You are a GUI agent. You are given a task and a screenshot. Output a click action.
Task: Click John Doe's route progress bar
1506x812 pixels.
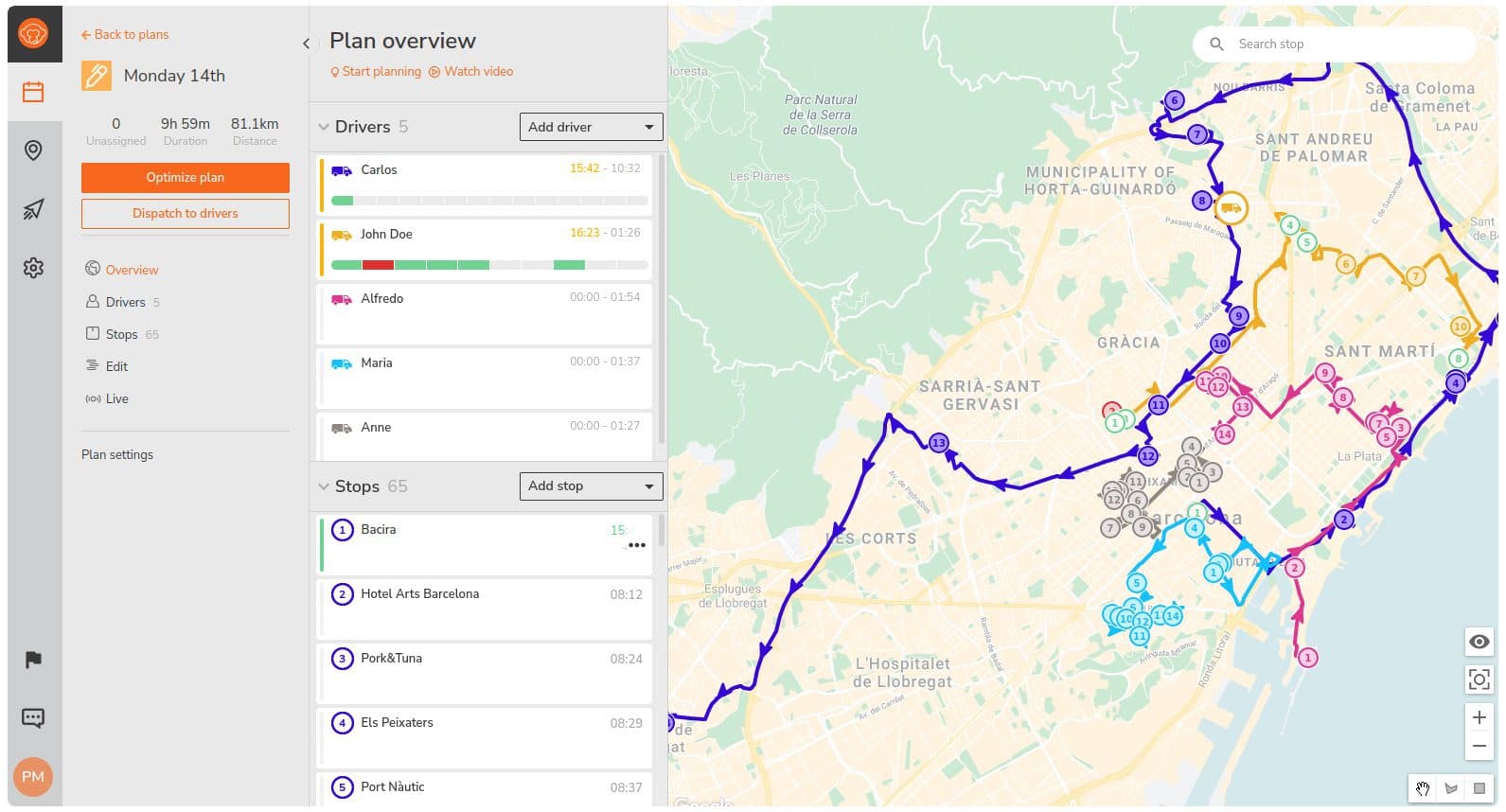(x=488, y=265)
